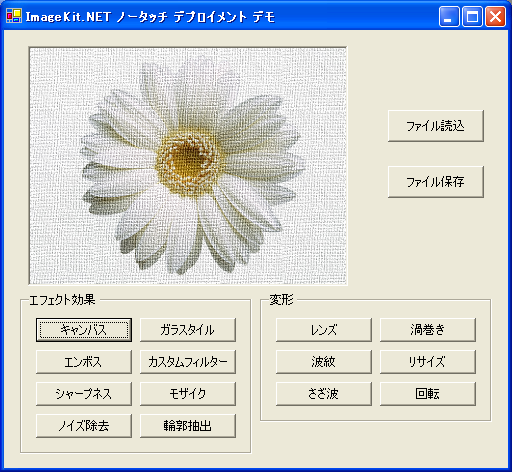The width and height of the screenshot is (512, 472).
Task: Click the daisy flower image preview
Action: click(x=188, y=166)
